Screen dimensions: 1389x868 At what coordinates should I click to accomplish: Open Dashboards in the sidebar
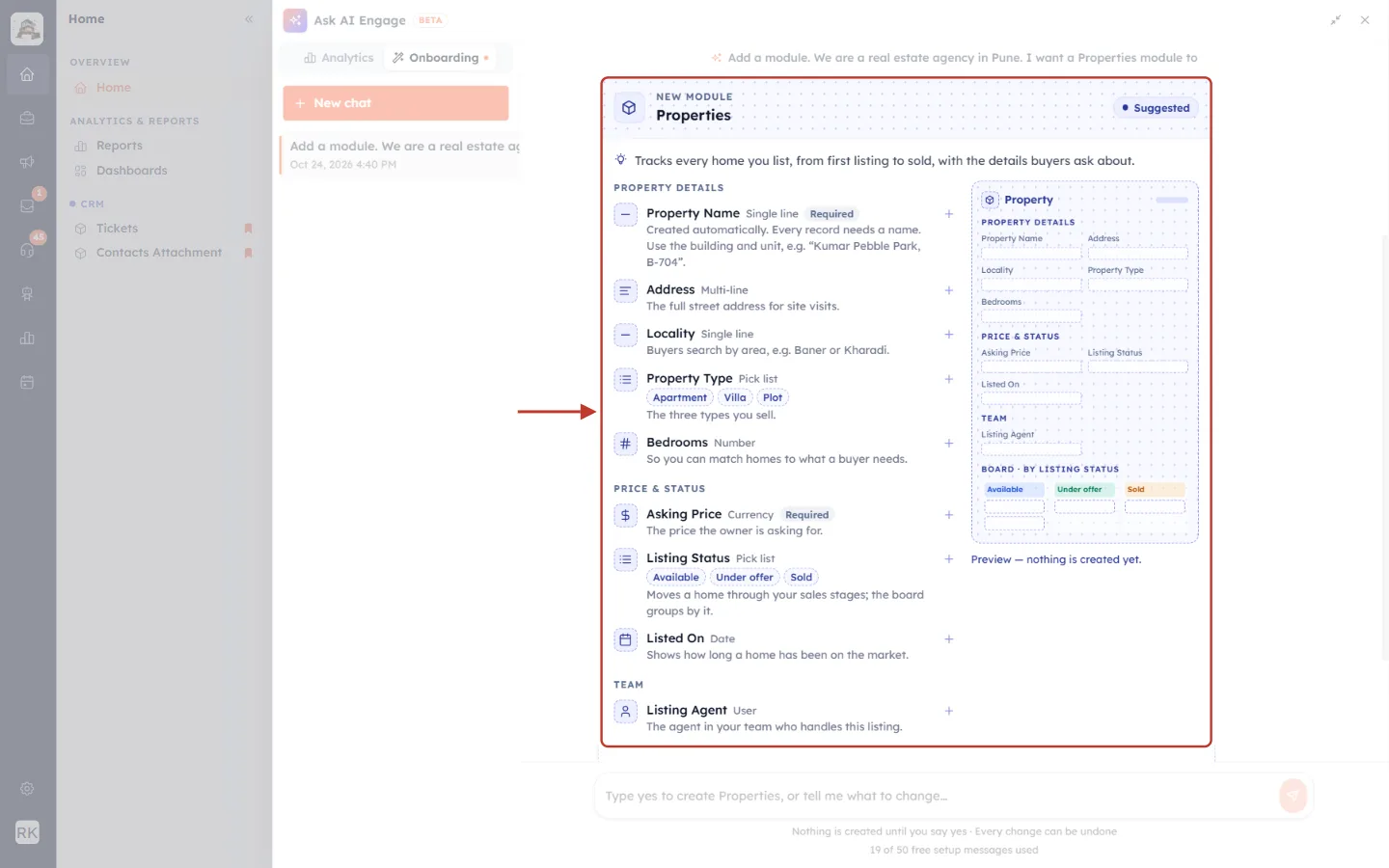tap(132, 171)
